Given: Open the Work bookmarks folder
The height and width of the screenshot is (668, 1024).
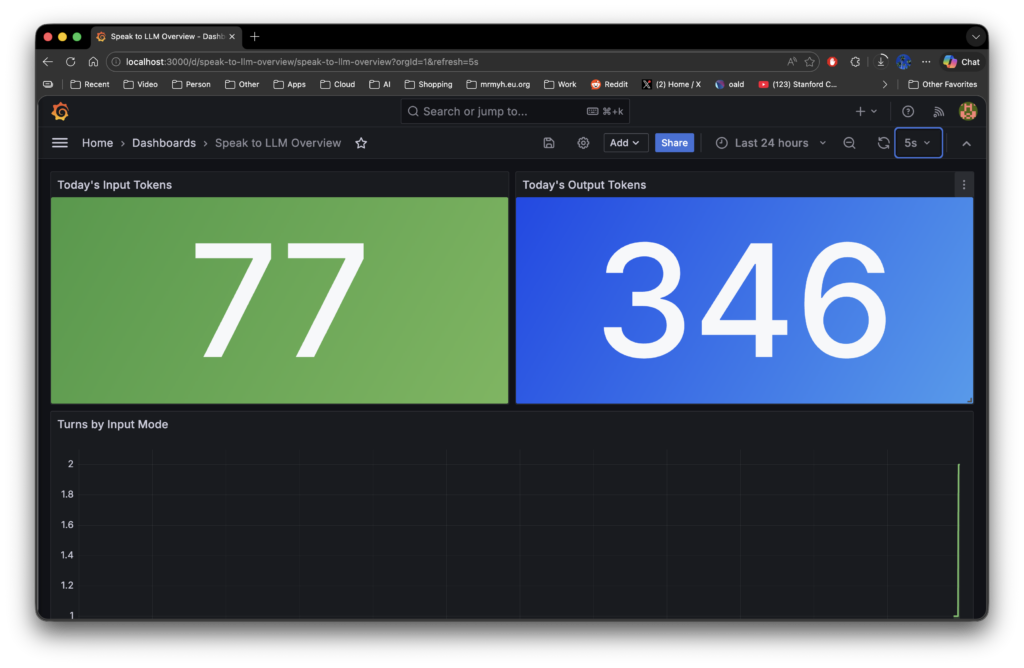Looking at the screenshot, I should pyautogui.click(x=559, y=85).
